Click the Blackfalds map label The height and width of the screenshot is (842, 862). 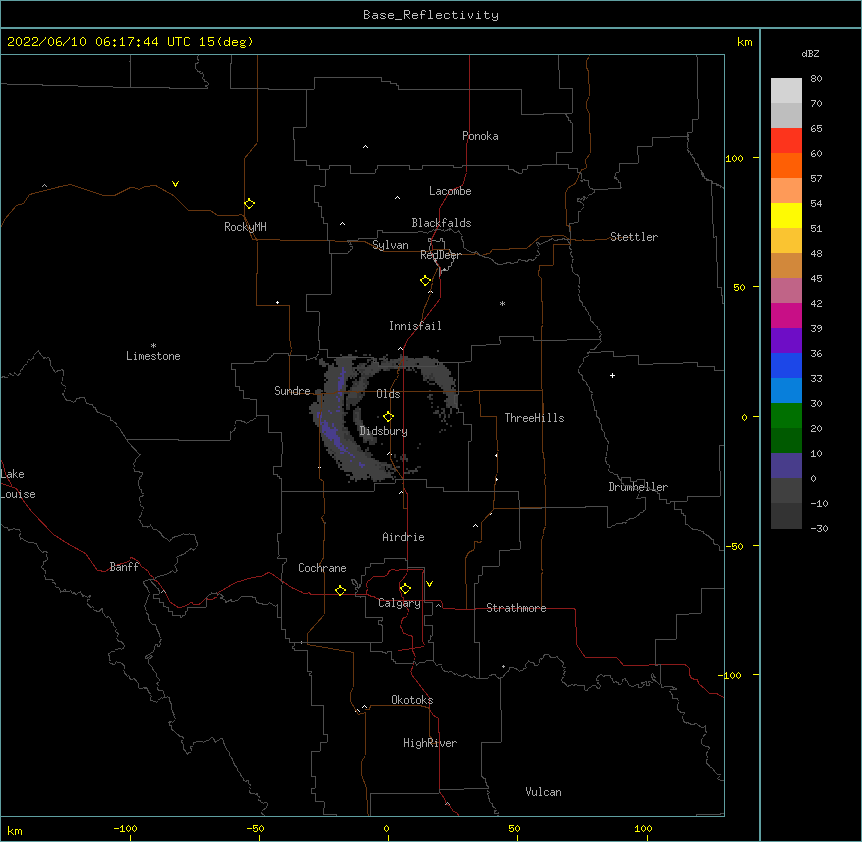[441, 223]
